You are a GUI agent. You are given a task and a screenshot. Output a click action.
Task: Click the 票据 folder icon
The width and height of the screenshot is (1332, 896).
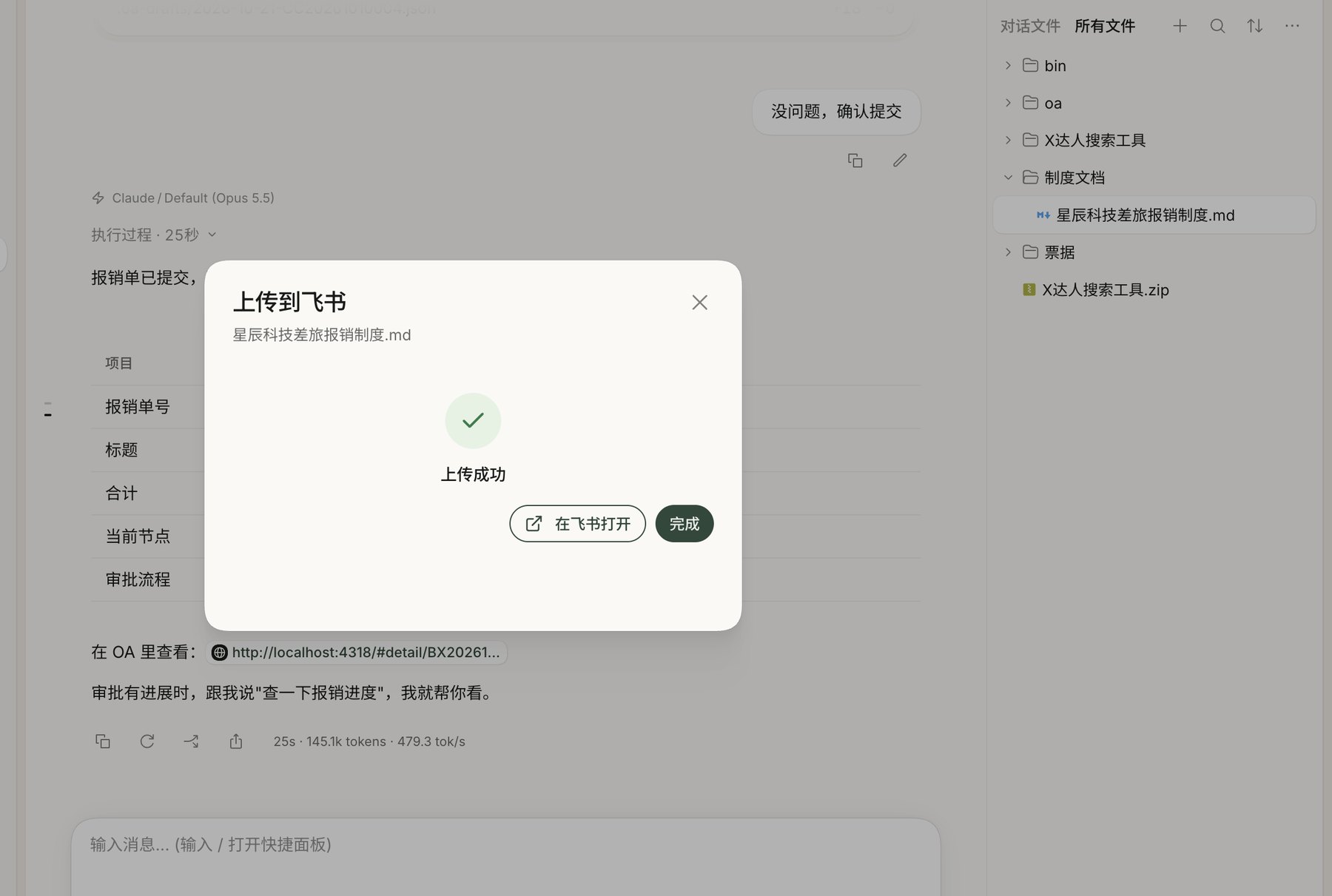coord(1030,252)
